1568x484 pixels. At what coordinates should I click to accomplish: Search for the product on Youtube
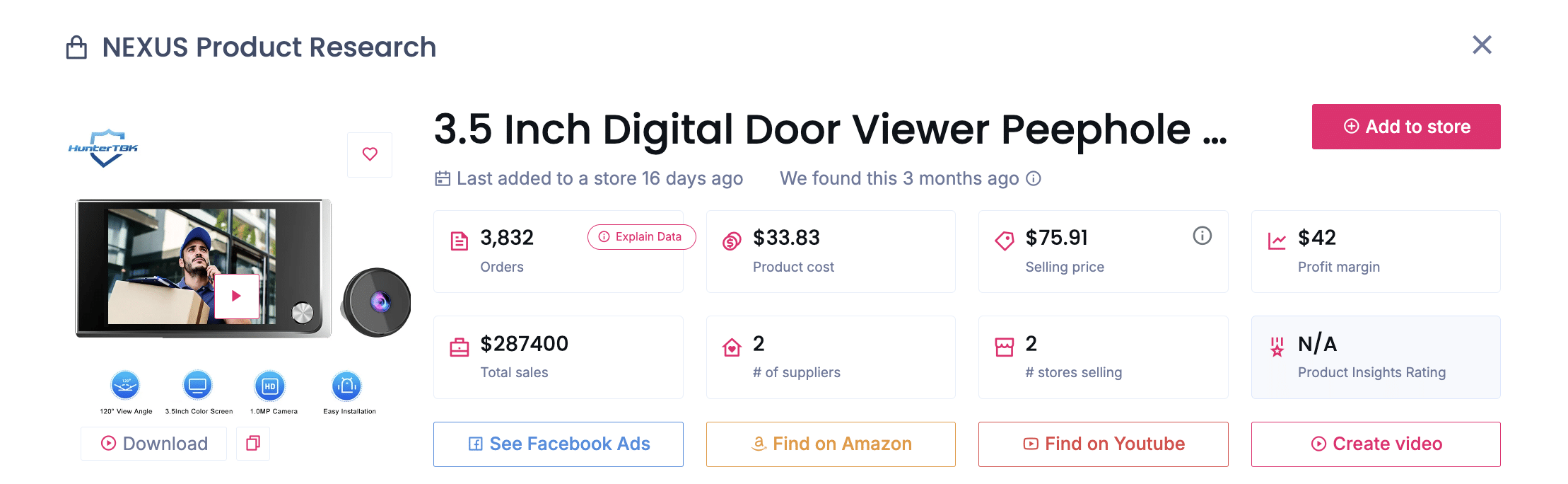pos(1103,444)
